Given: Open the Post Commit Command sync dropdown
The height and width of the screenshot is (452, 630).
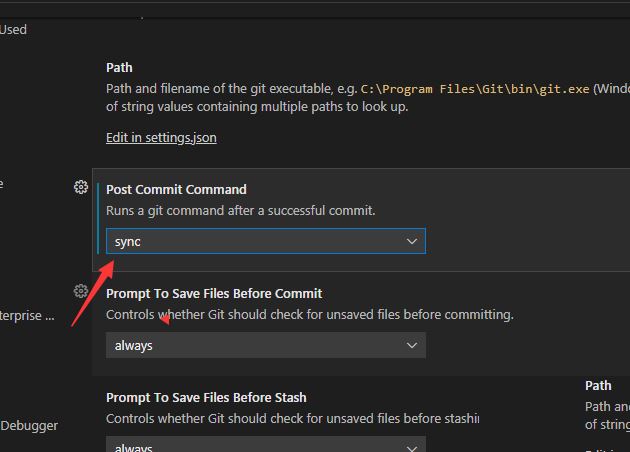Looking at the screenshot, I should point(265,241).
